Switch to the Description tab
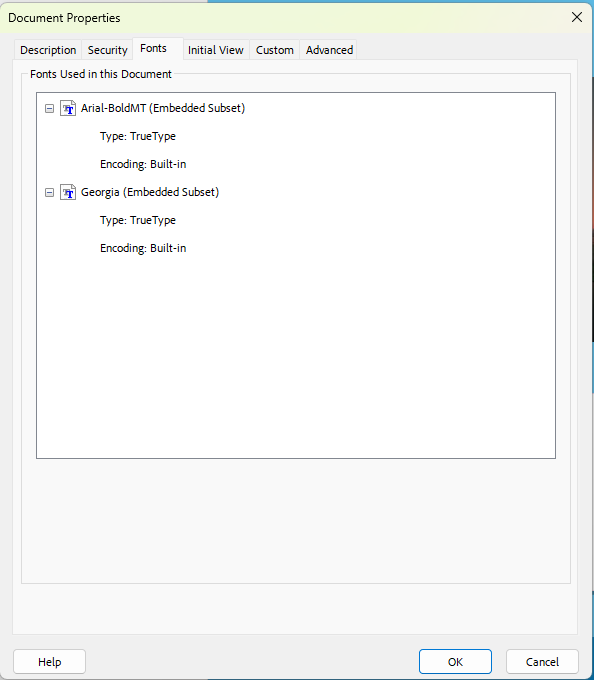Image resolution: width=594 pixels, height=680 pixels. pos(48,50)
